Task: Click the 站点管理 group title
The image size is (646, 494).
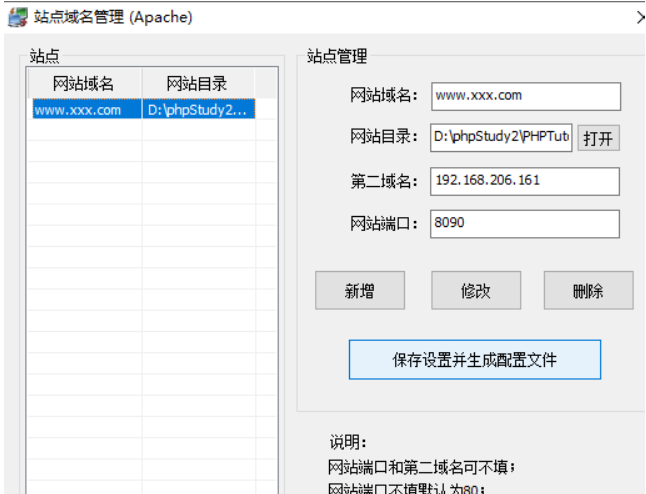Action: [x=337, y=56]
